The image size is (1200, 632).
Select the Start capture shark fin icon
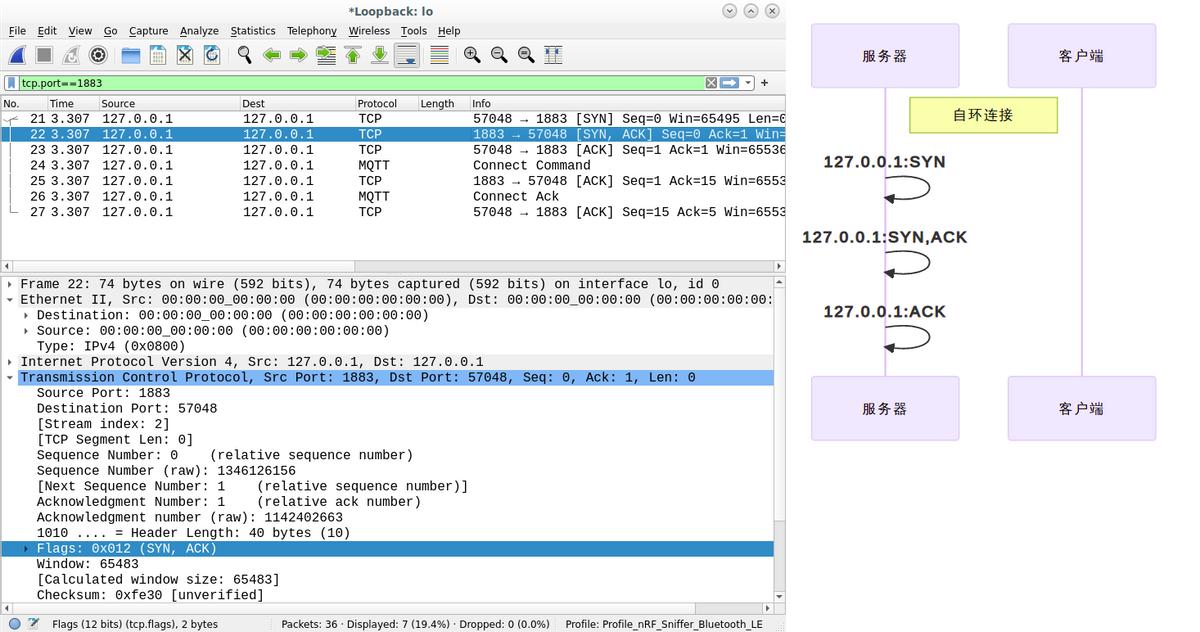(15, 55)
